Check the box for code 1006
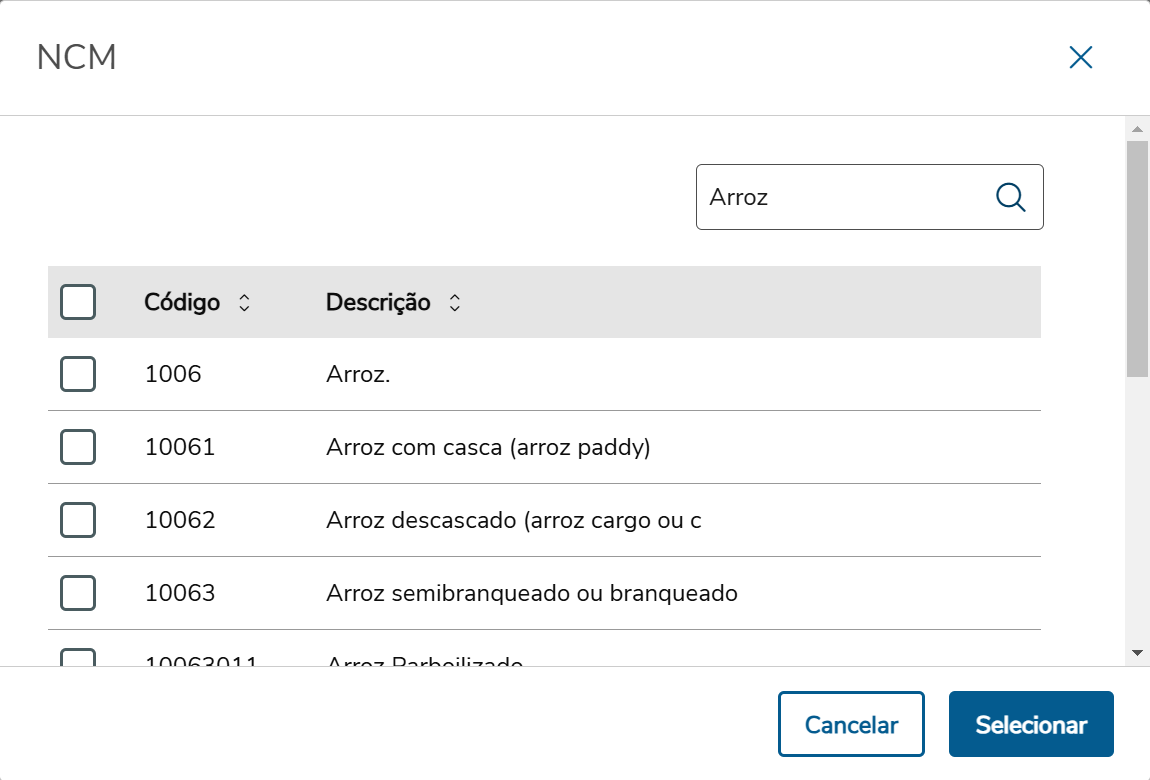The width and height of the screenshot is (1150, 780). click(78, 374)
